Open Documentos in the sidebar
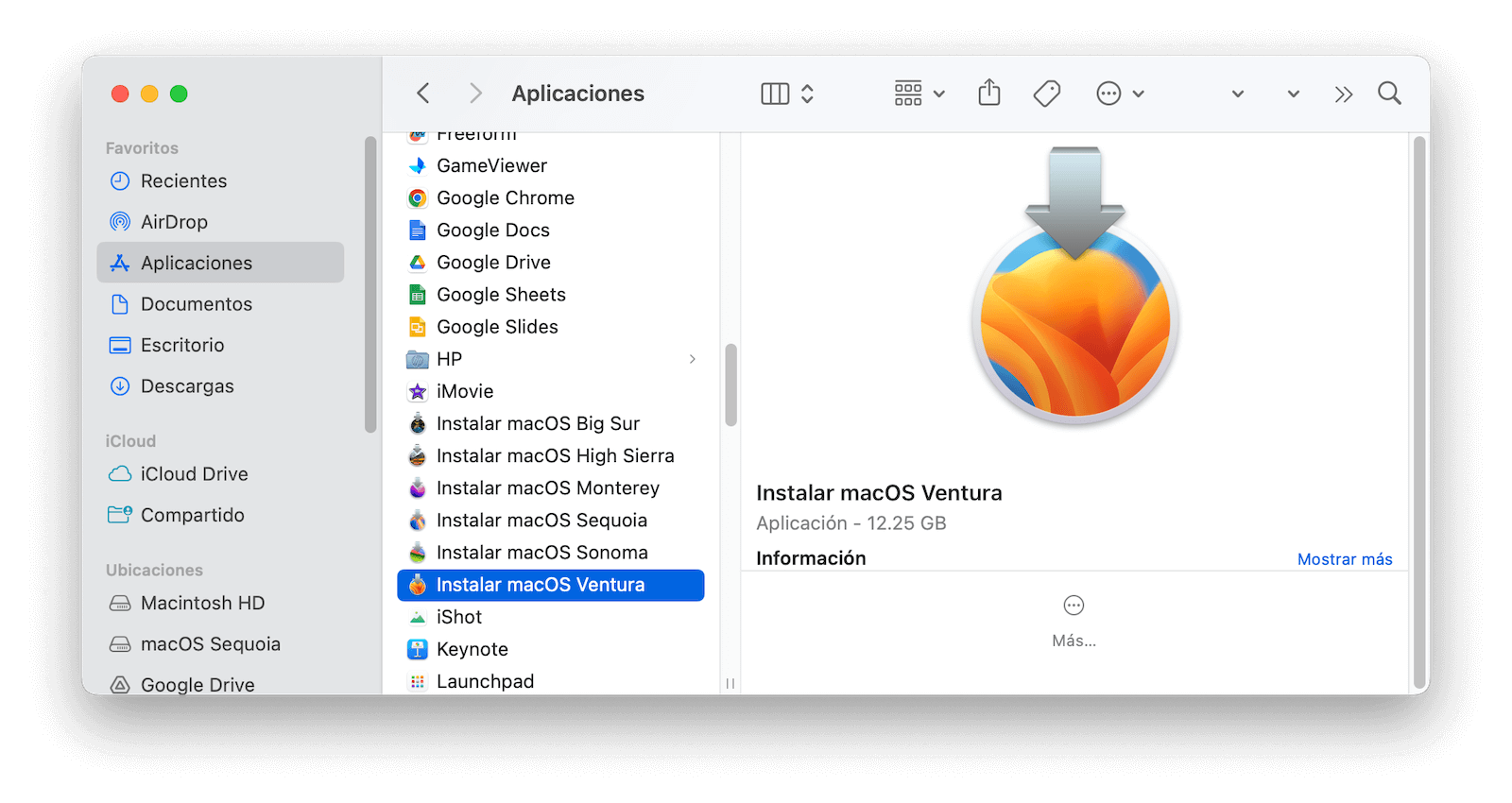 pos(220,304)
